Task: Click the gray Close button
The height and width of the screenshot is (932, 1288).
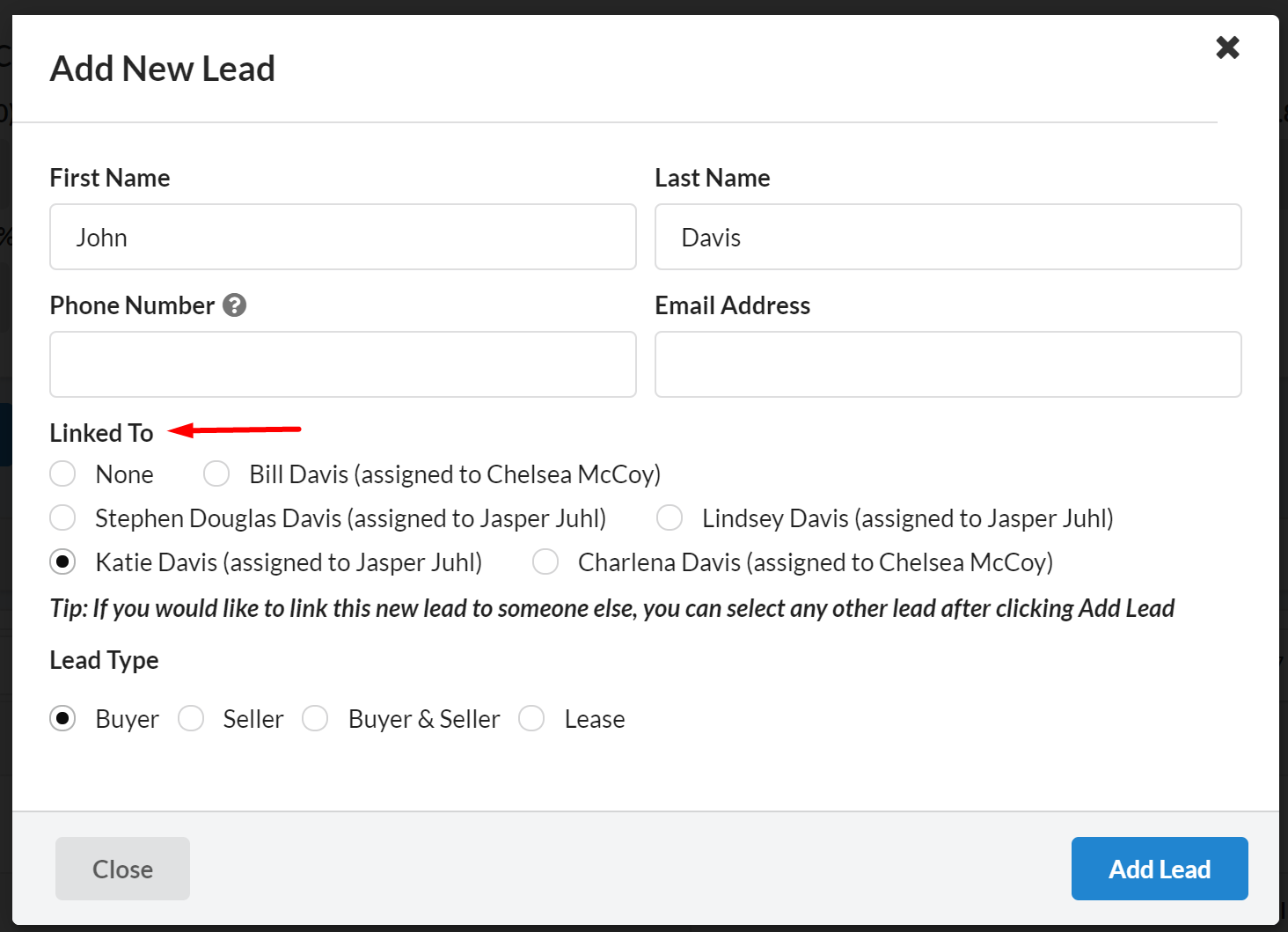Action: (x=122, y=869)
